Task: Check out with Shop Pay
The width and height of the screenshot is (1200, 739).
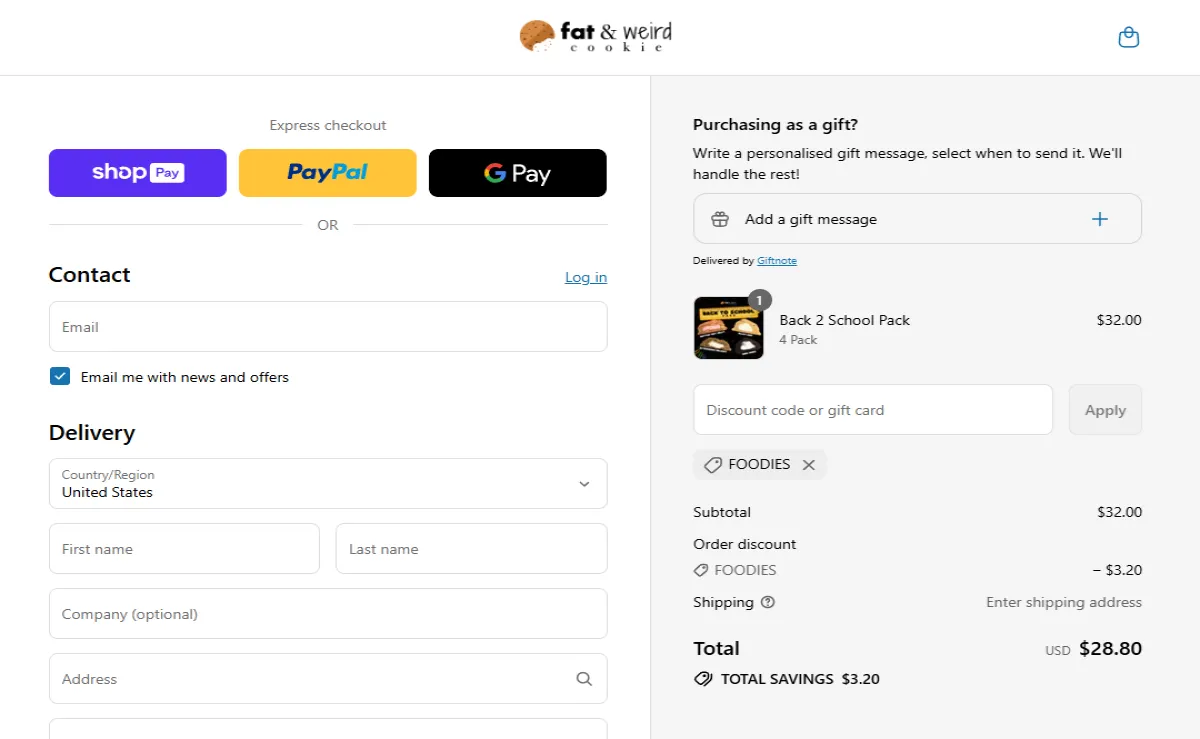Action: 137,172
